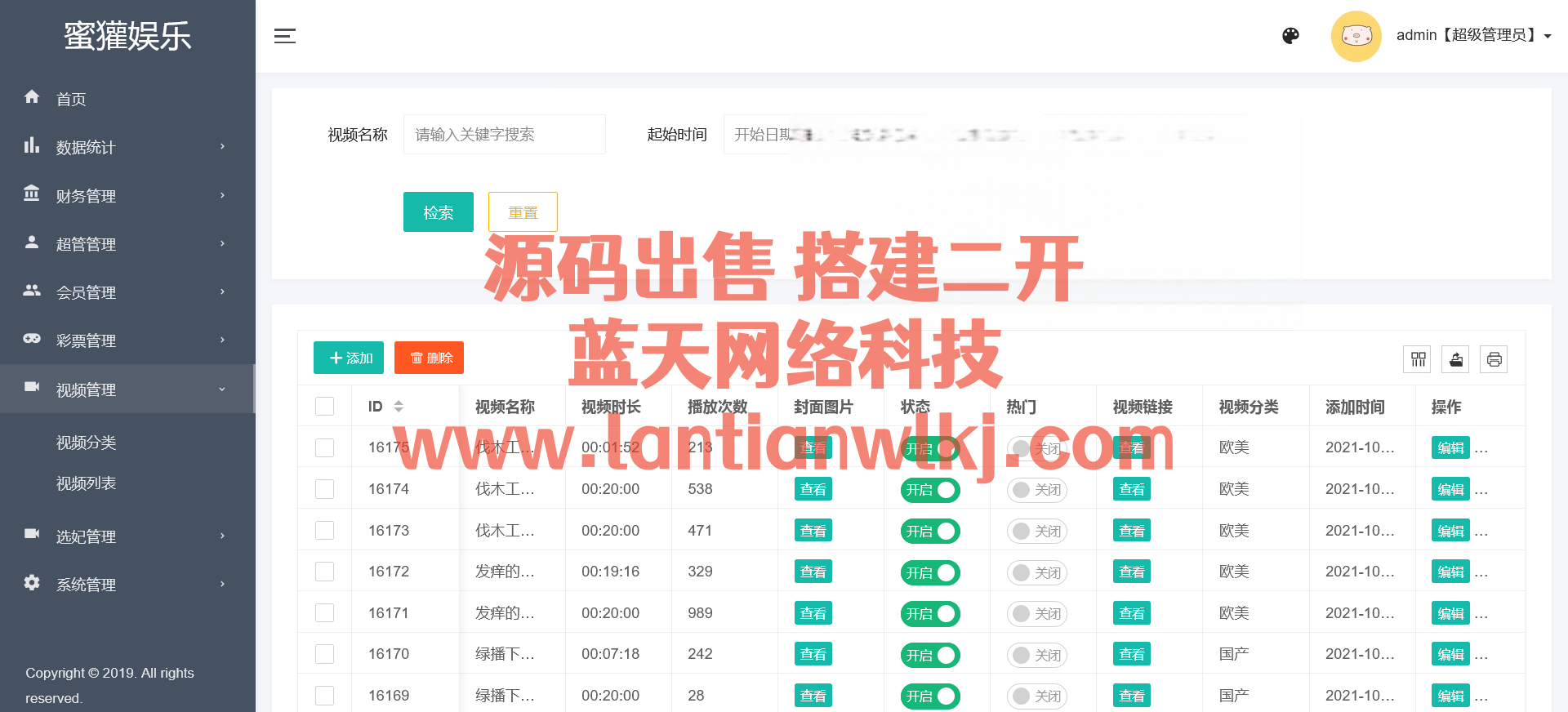The width and height of the screenshot is (1568, 712).
Task: Toggle the 关闭 hot switch for 16171
Action: point(1036,614)
